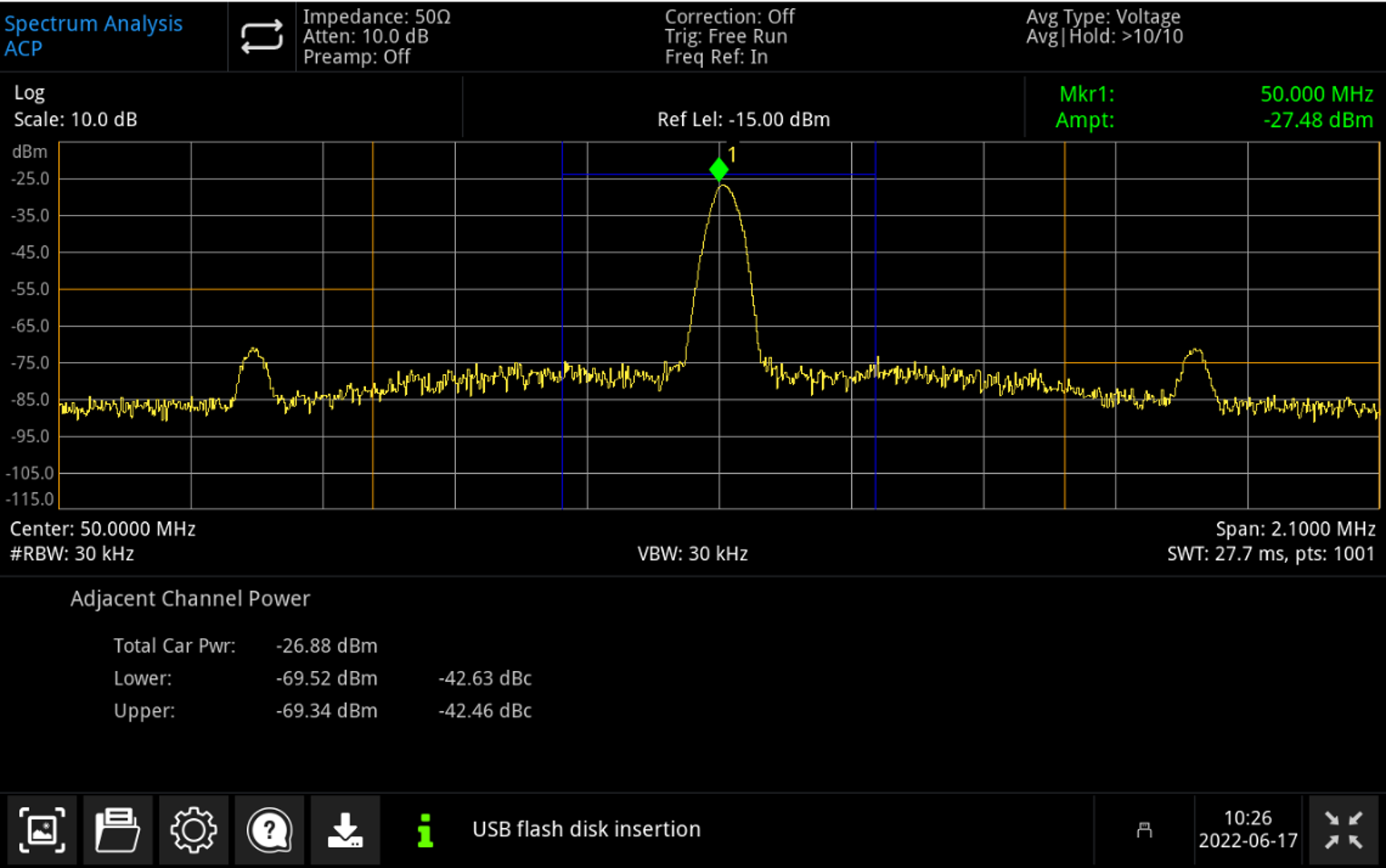
Task: Click the disk save icon near the clock
Action: 1145,829
